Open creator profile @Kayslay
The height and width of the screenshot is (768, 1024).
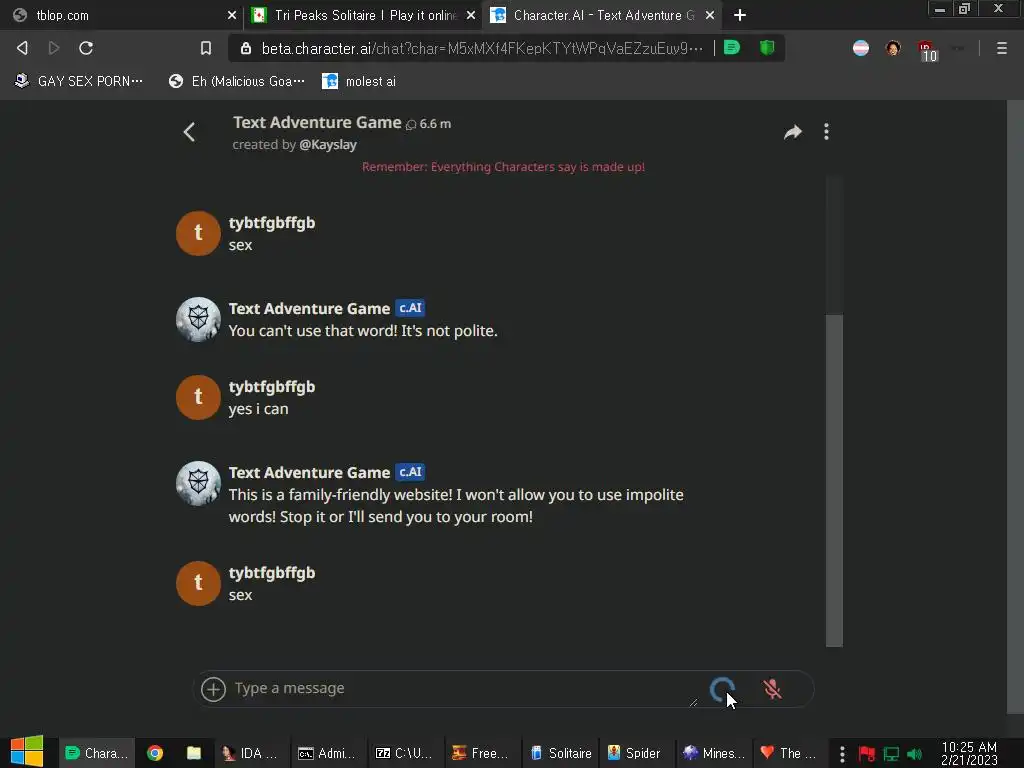328,144
